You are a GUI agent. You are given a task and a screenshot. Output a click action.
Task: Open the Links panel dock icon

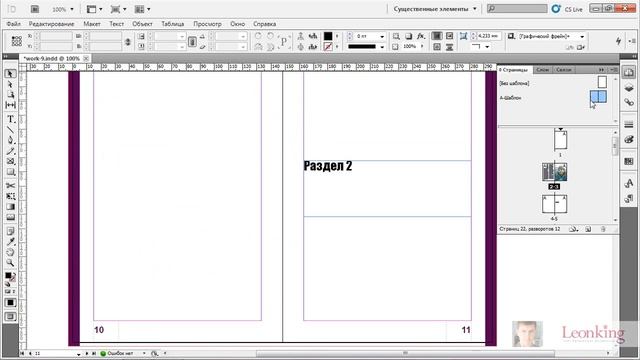(x=629, y=102)
